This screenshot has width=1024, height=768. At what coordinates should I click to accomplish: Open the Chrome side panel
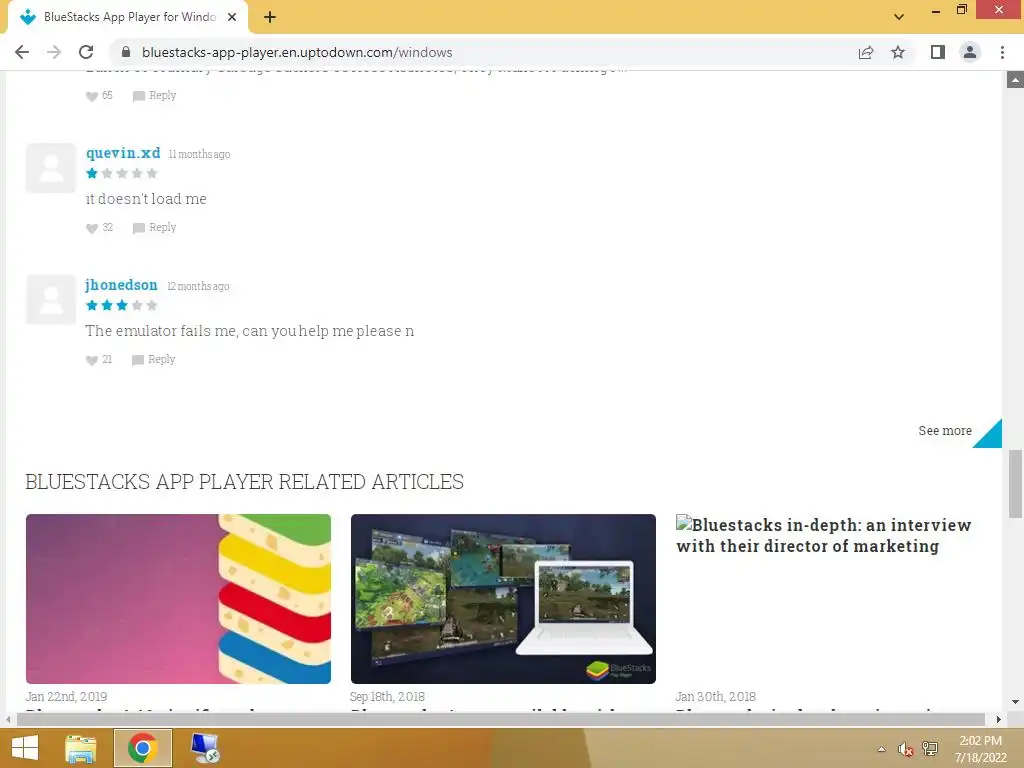[x=938, y=52]
